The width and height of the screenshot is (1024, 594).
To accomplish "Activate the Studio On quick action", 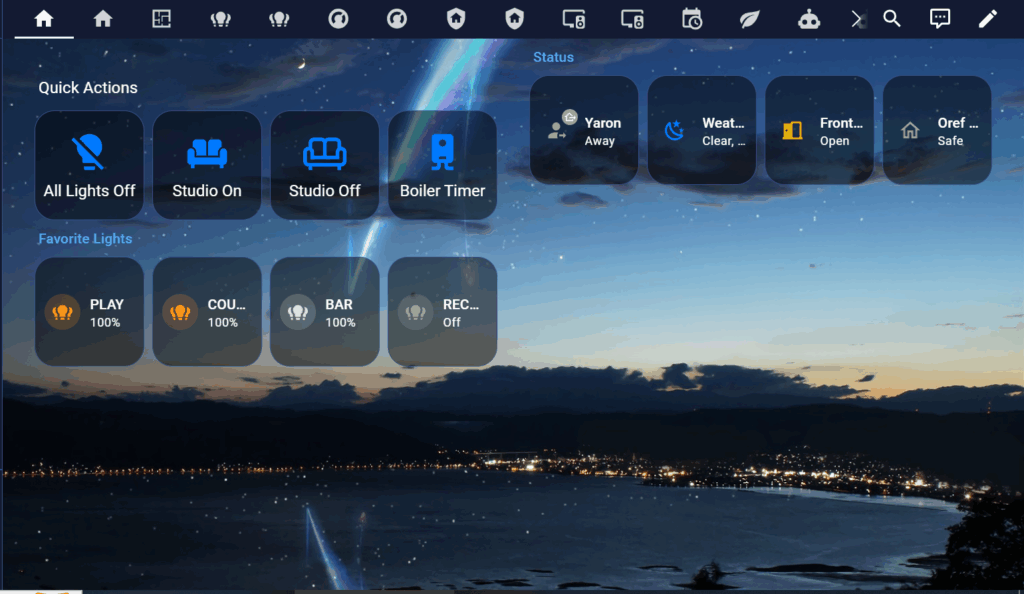I will click(207, 165).
